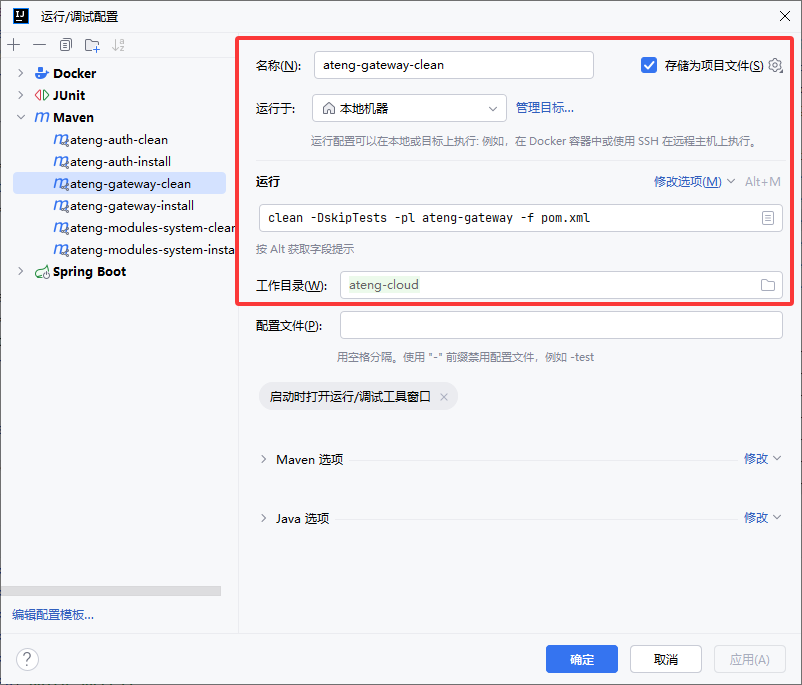This screenshot has height=685, width=802.
Task: Click the sort configurations alphabetically icon
Action: 119,45
